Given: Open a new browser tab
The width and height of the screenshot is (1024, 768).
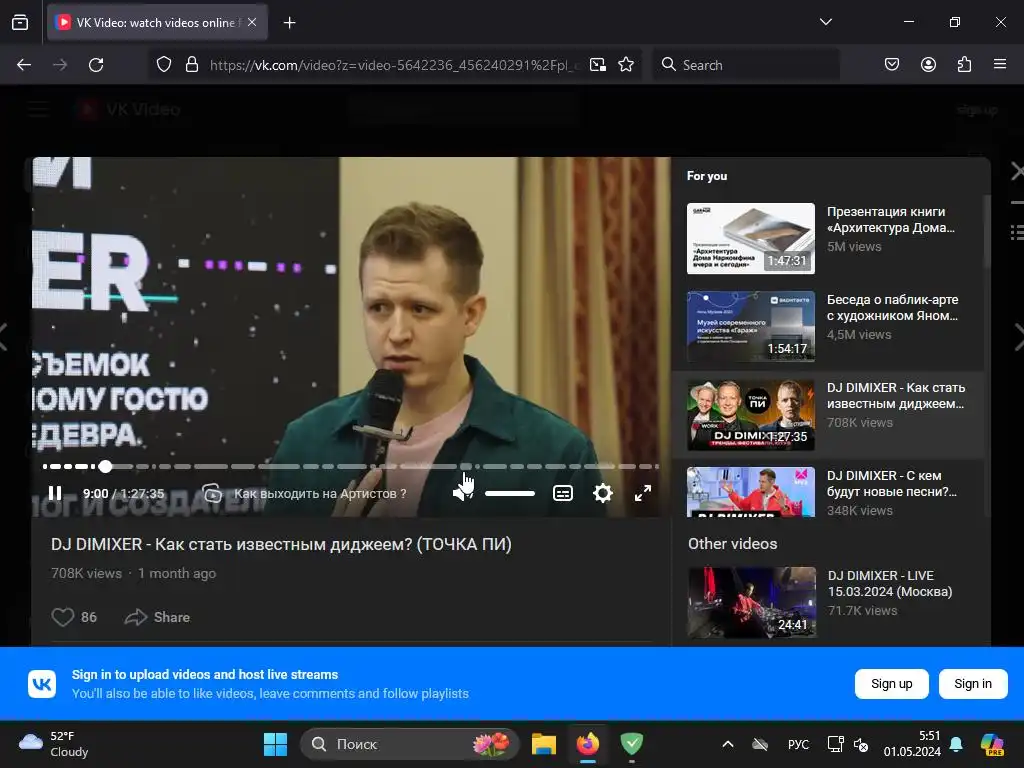Looking at the screenshot, I should point(289,23).
